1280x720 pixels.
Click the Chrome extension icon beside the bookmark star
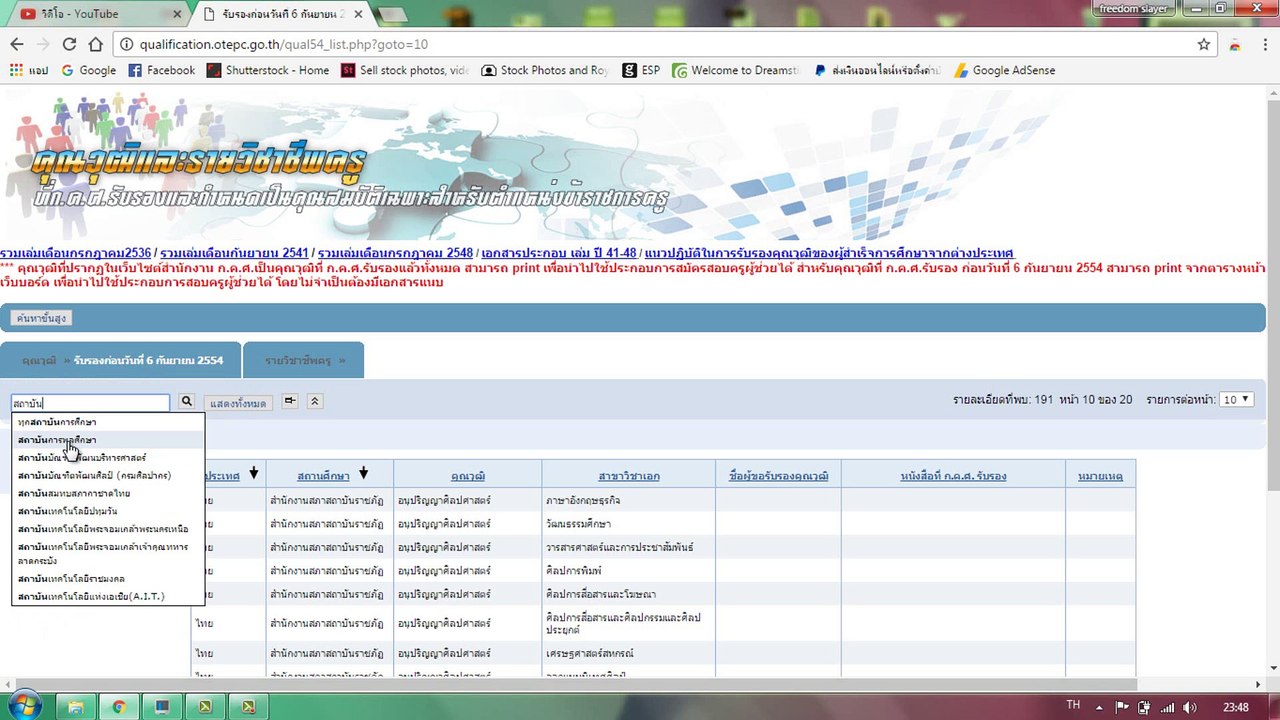1235,44
